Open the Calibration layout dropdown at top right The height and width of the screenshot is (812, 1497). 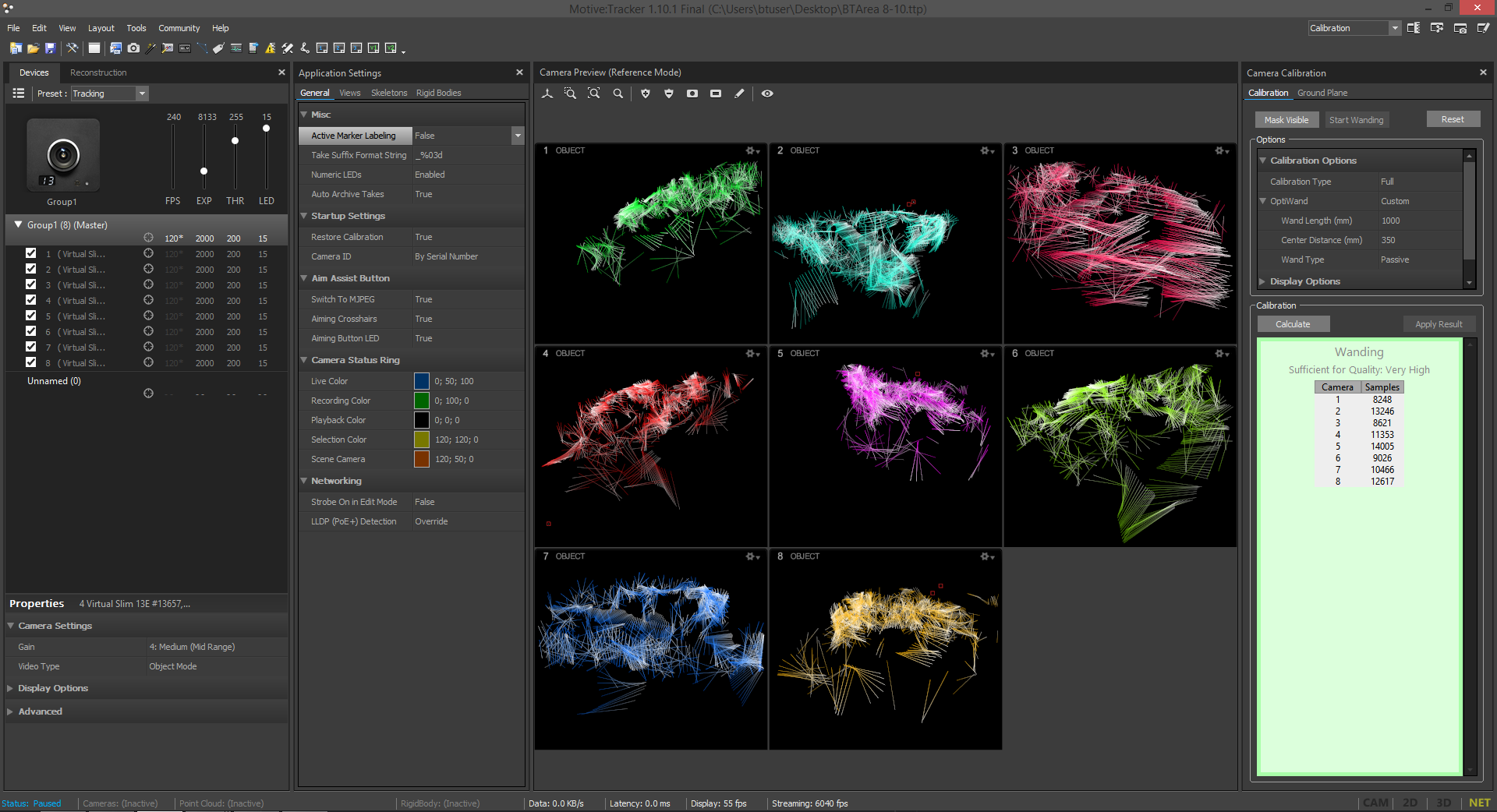click(x=1394, y=28)
